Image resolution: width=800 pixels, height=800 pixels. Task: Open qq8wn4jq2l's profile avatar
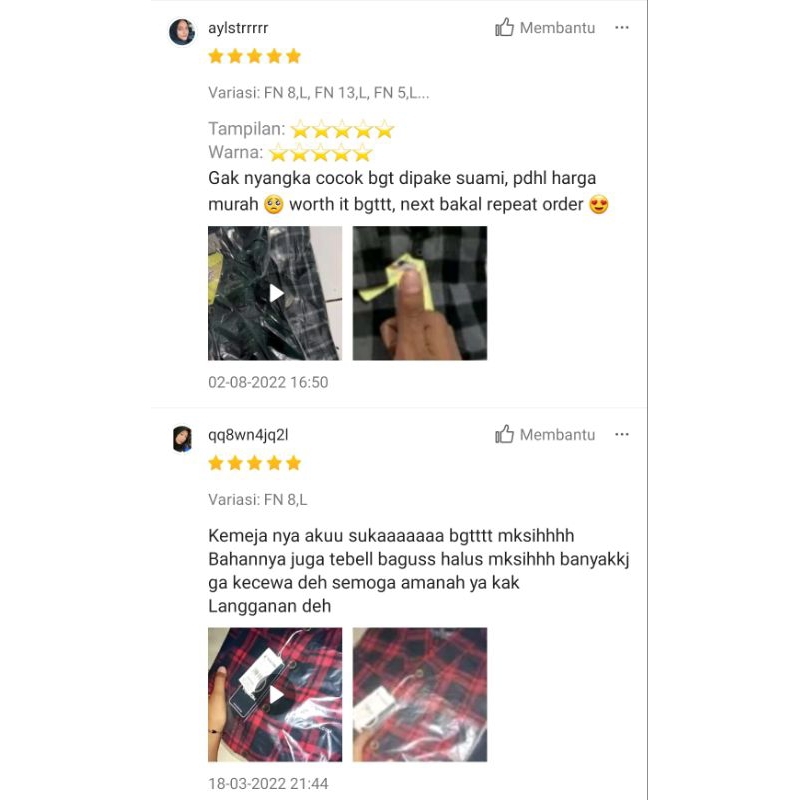(182, 439)
